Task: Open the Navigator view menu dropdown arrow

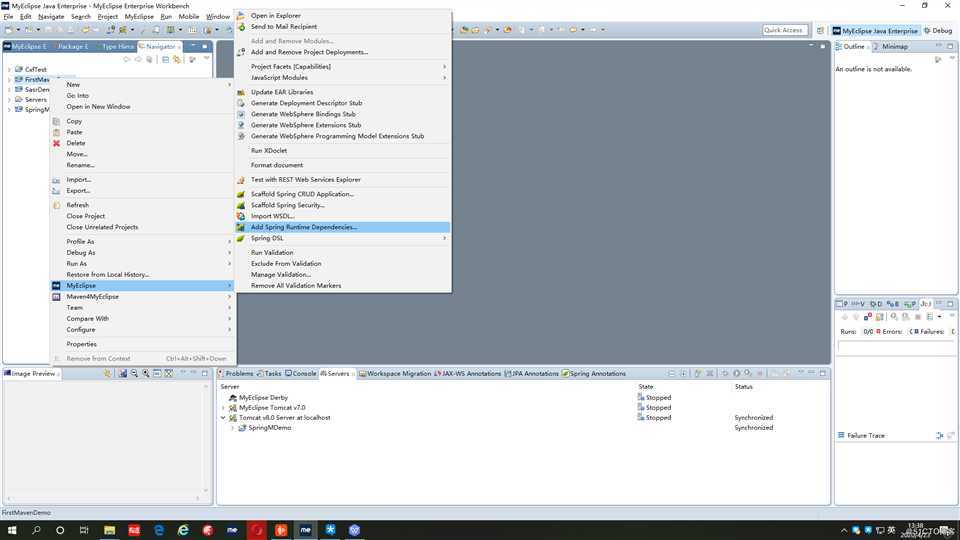Action: (x=206, y=59)
